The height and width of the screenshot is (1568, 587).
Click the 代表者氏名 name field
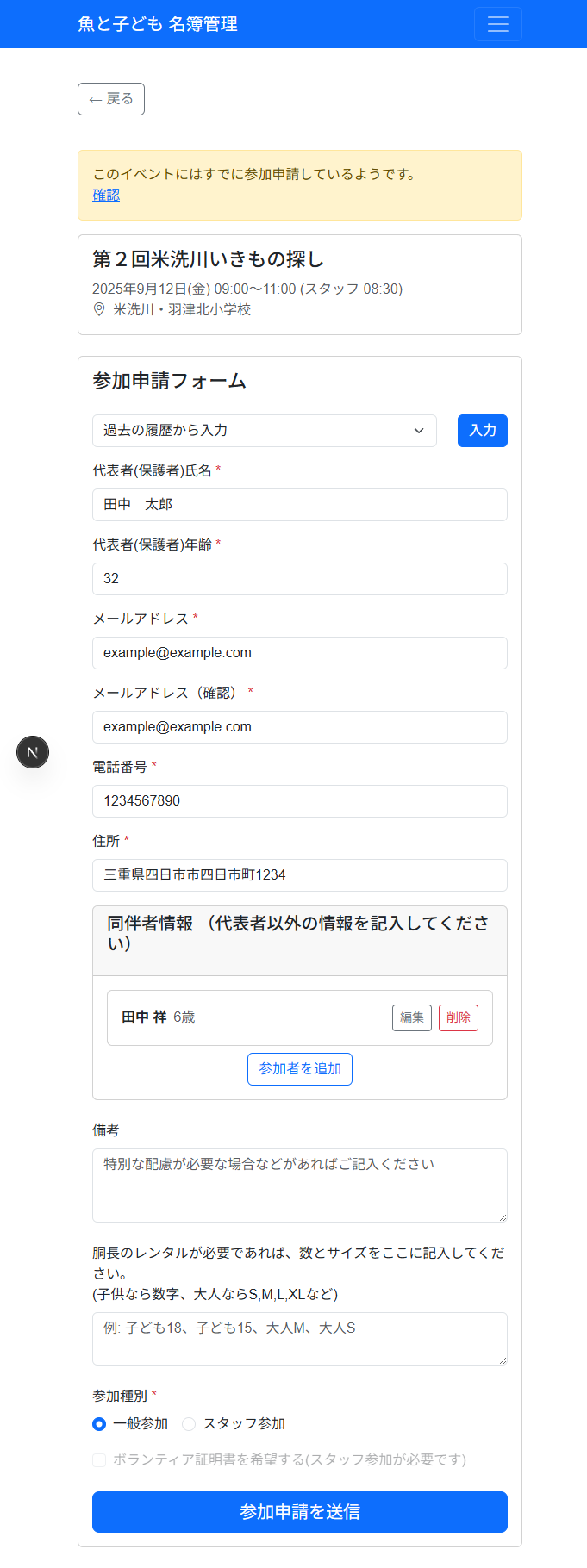click(299, 505)
